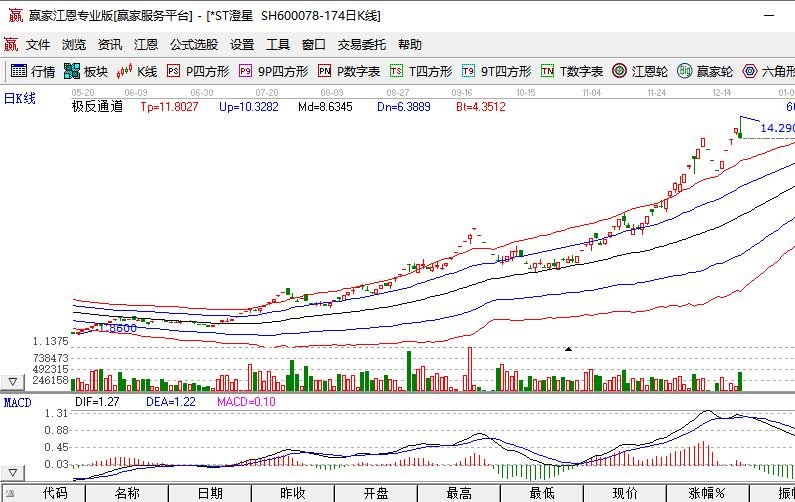This screenshot has width=795, height=502.
Task: Open the 板块 sectors toolbar icon
Action: point(86,71)
